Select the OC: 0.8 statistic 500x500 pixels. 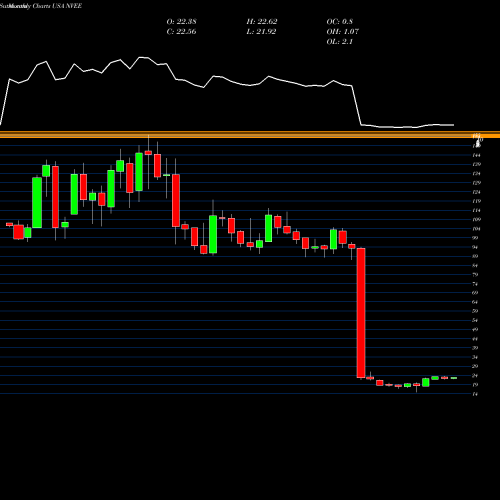(339, 21)
